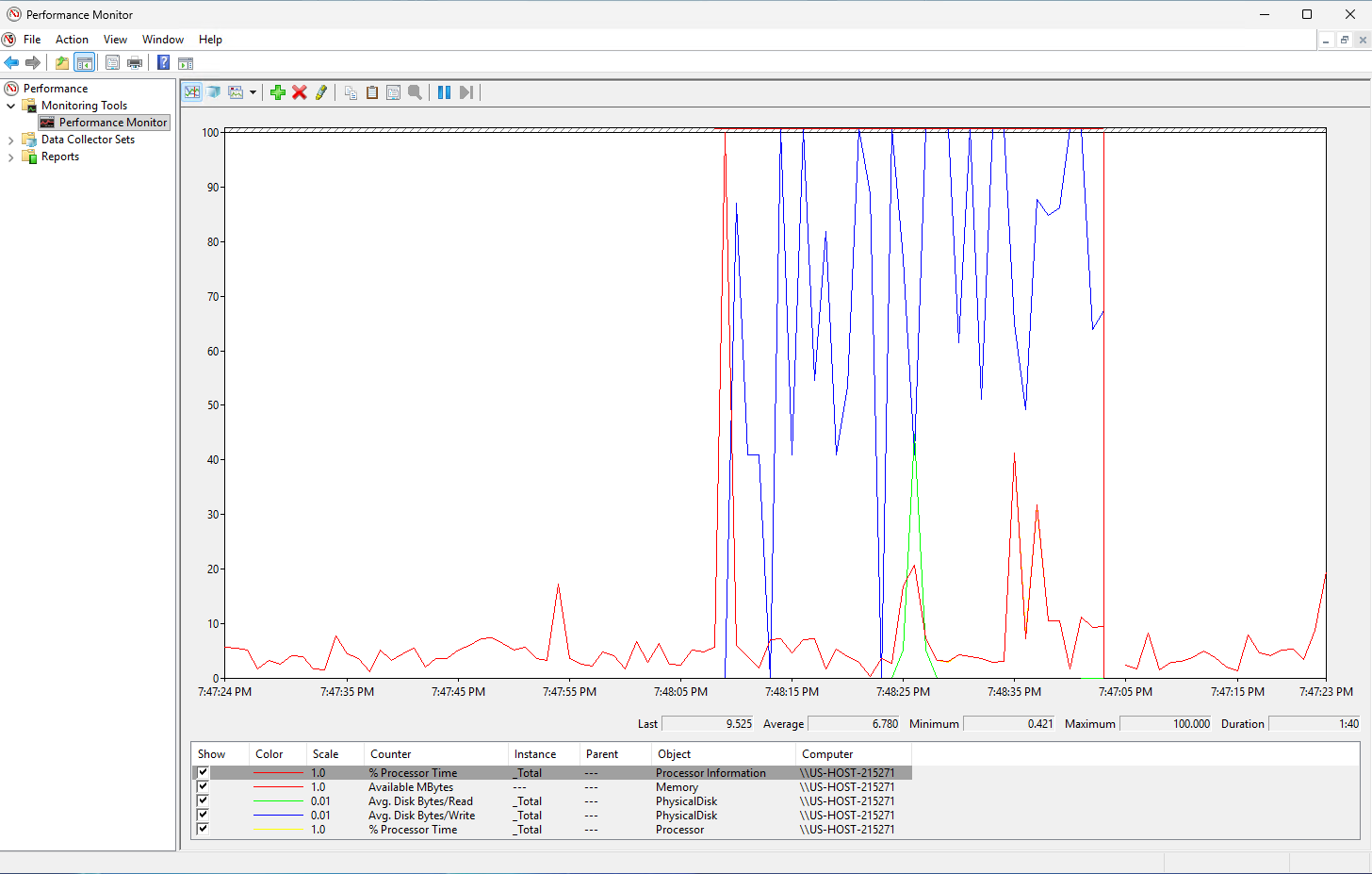Viewport: 1372px width, 874px height.
Task: Open the Action menu
Action: 72,40
